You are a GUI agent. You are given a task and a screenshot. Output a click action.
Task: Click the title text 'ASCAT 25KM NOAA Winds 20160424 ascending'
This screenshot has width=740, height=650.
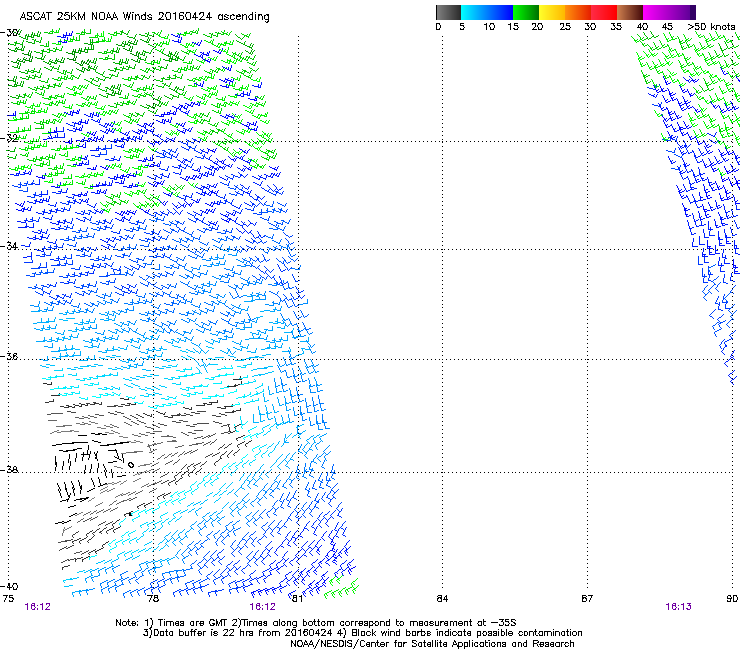[144, 17]
